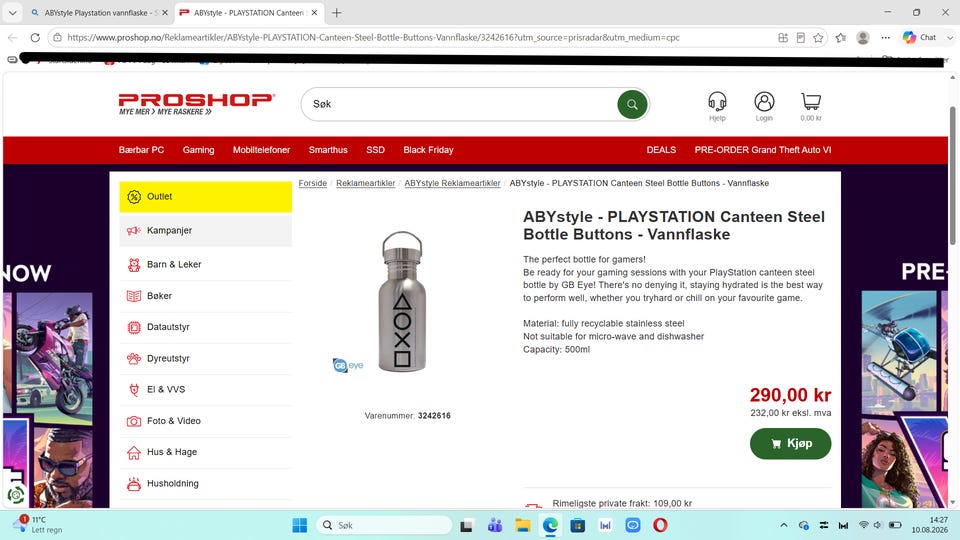Click the Kampanjer megaphone icon
The height and width of the screenshot is (540, 960).
tap(133, 230)
